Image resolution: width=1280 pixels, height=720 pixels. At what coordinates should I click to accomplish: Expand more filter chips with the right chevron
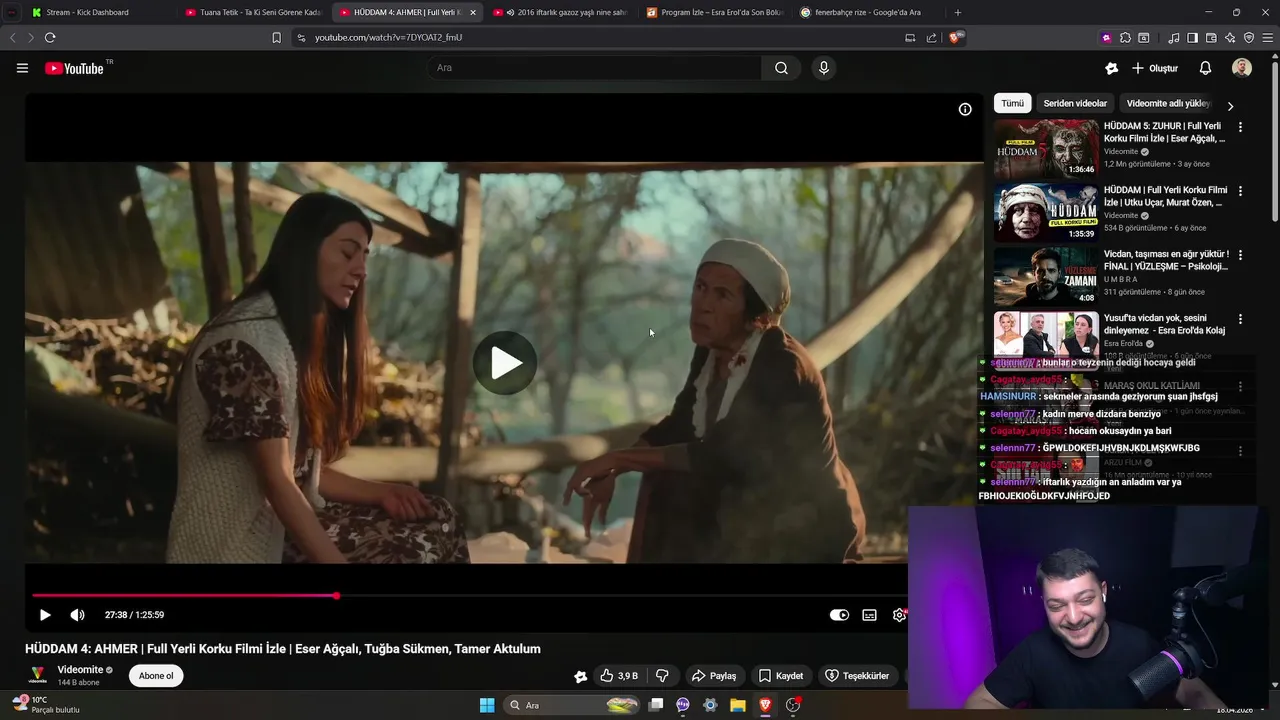(1230, 105)
